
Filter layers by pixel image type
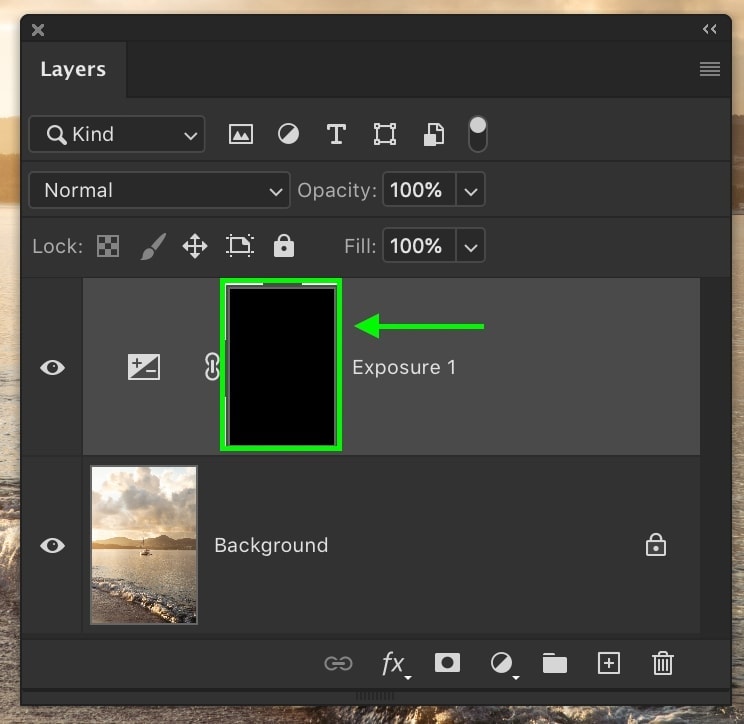coord(241,134)
